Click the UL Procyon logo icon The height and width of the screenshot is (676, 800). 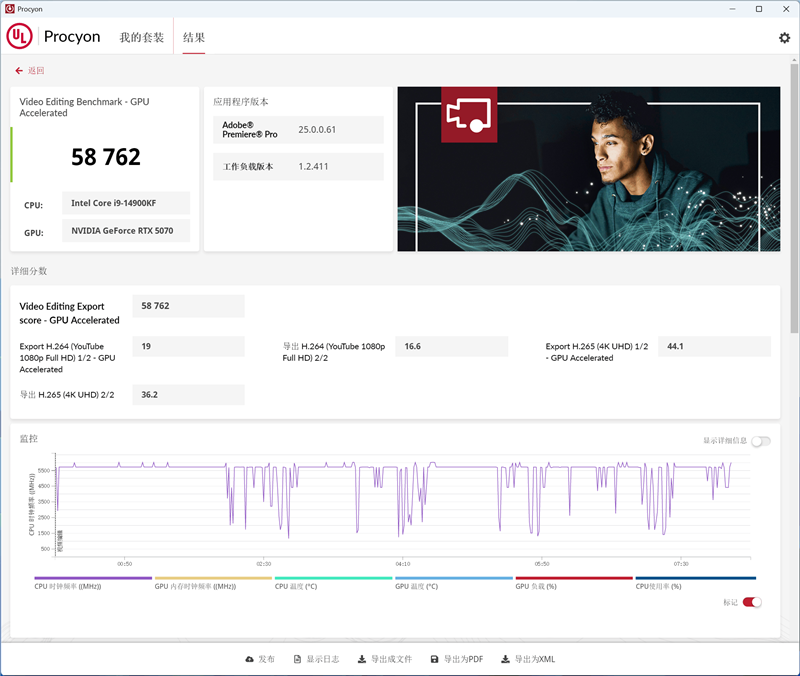point(20,36)
